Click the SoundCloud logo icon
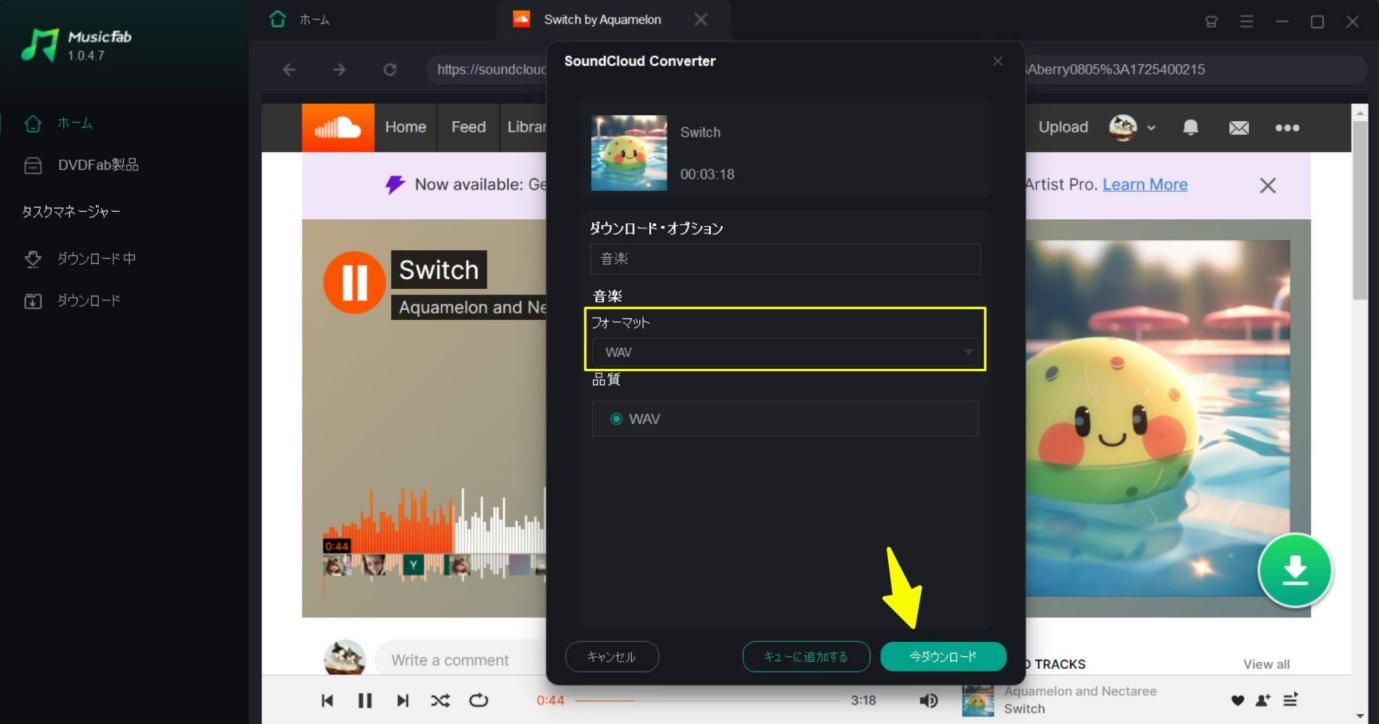Viewport: 1379px width, 724px height. (x=338, y=127)
